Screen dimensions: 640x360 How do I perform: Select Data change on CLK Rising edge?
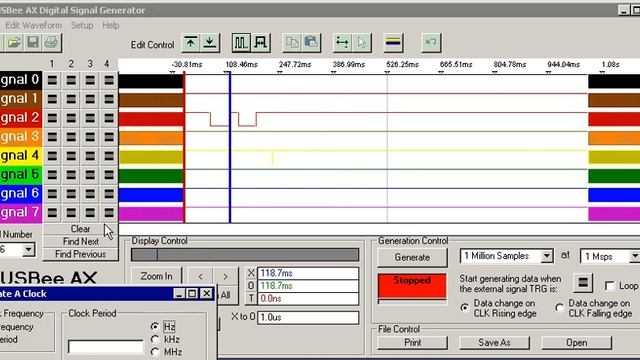pos(464,307)
